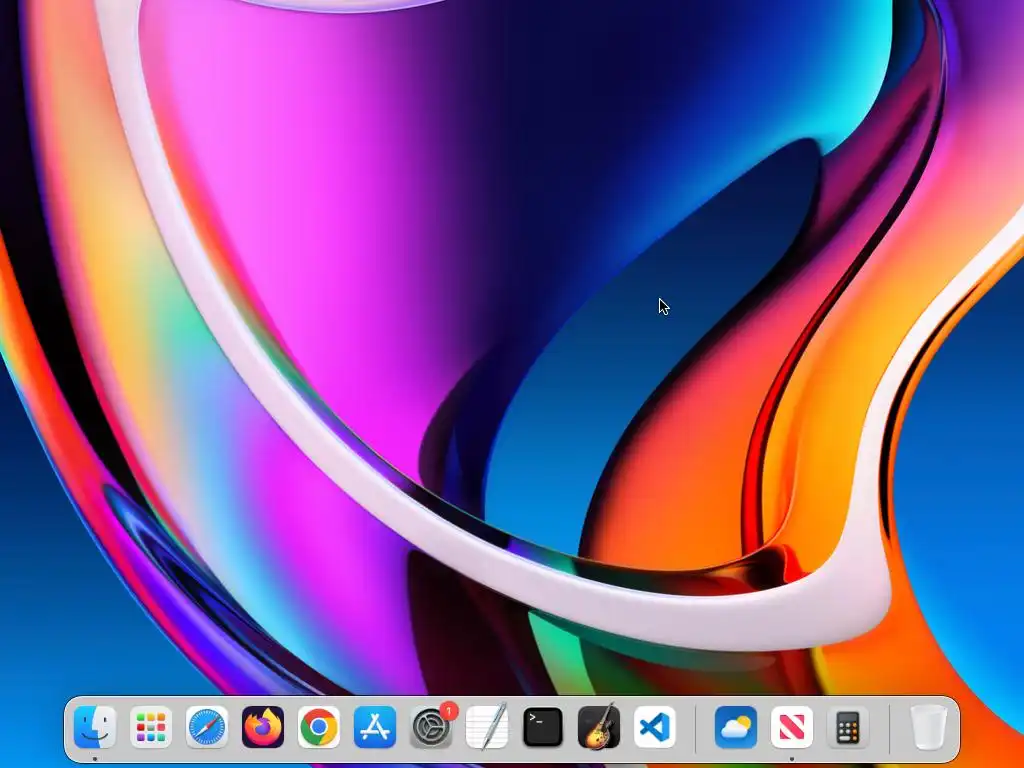The height and width of the screenshot is (768, 1024).
Task: Open the Terminal app in dock
Action: tap(543, 727)
